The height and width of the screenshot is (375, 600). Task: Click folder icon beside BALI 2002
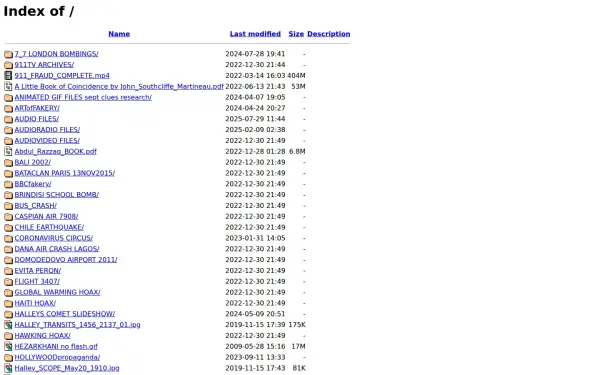pos(8,163)
